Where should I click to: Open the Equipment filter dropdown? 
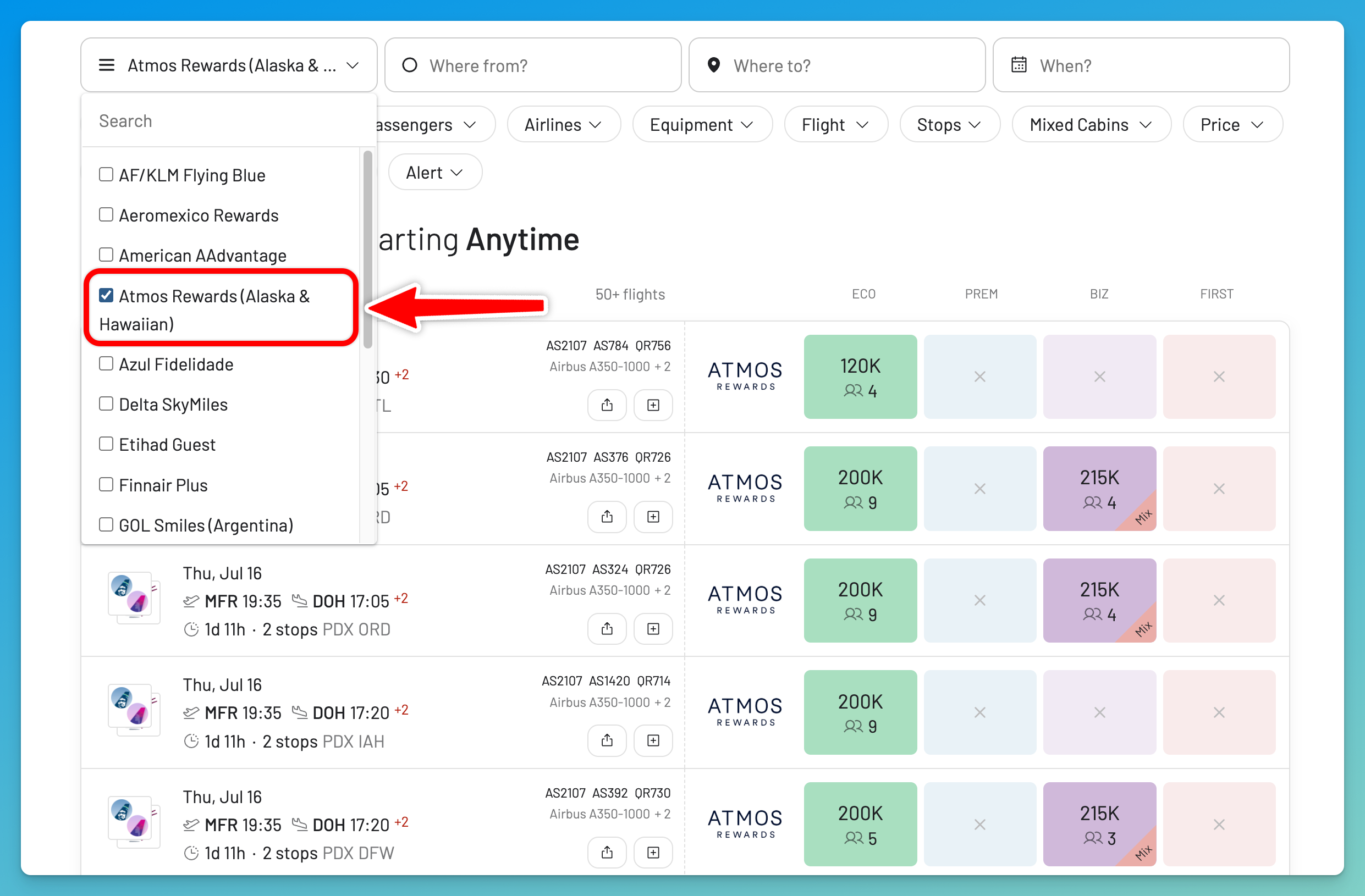coord(702,124)
